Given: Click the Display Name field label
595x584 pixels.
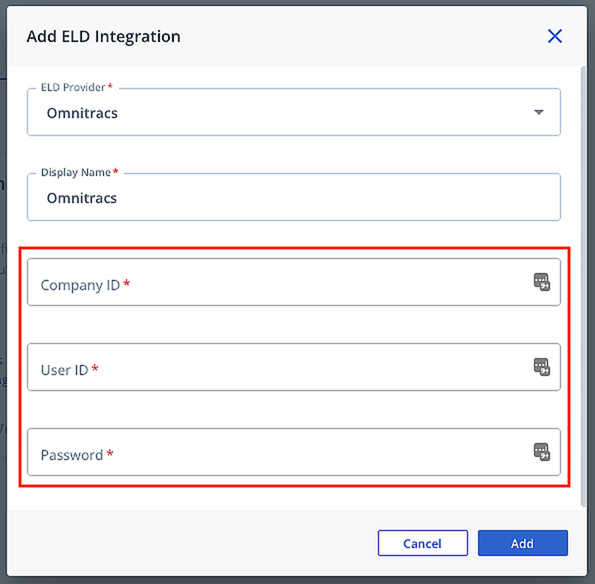Looking at the screenshot, I should pos(79,172).
